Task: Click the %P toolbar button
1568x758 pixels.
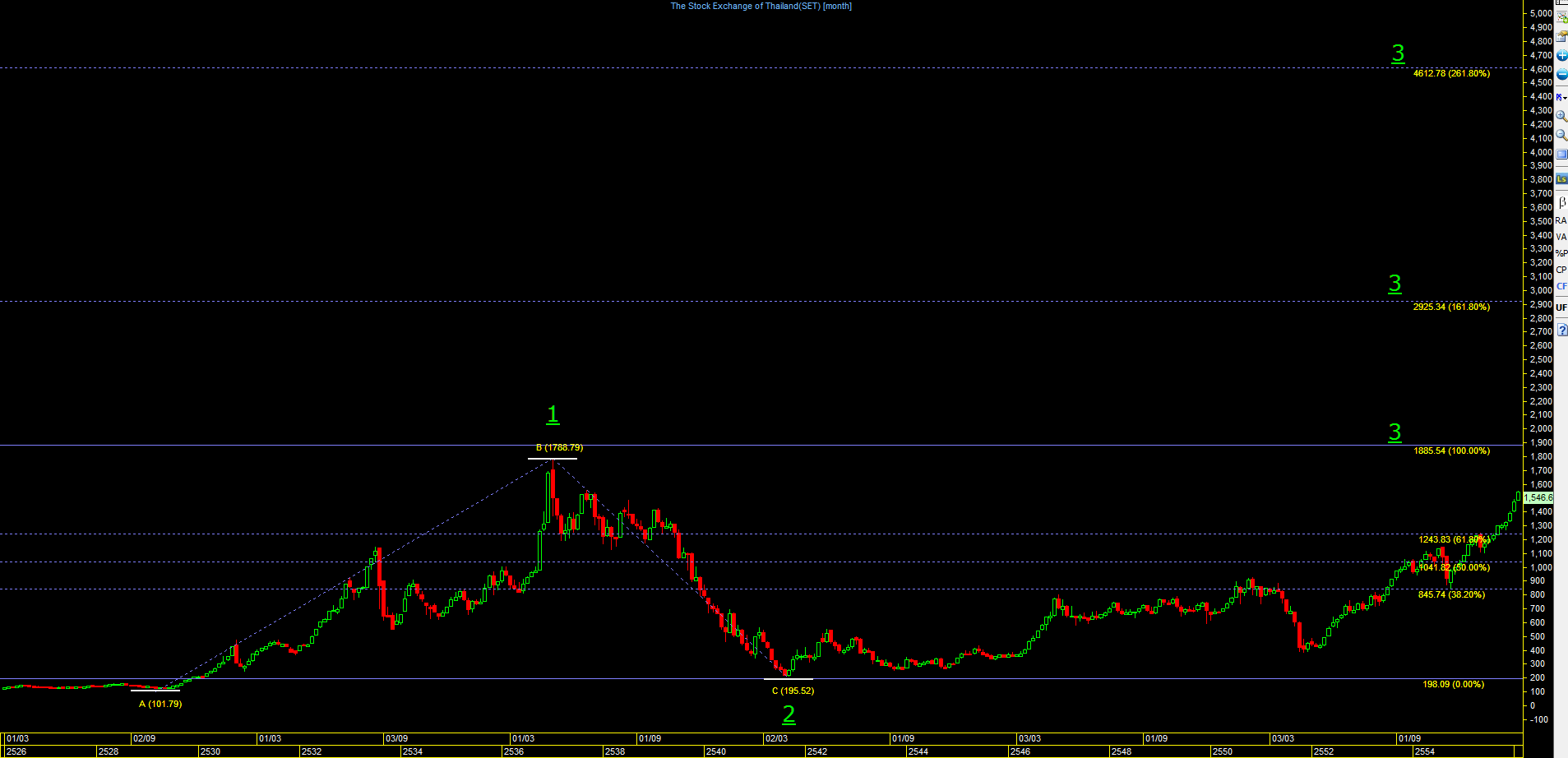Action: 1561,253
